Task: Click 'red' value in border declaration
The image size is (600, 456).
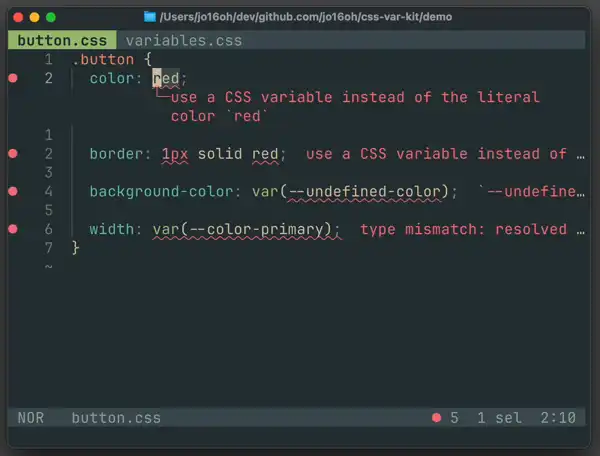Action: 265,154
